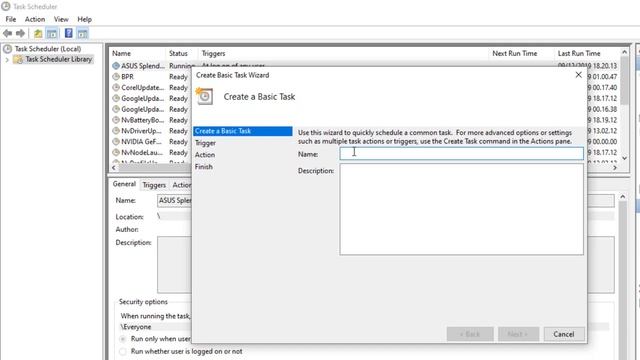Select the first GoogleUpda task row
This screenshot has width=640, height=360.
coord(142,98)
